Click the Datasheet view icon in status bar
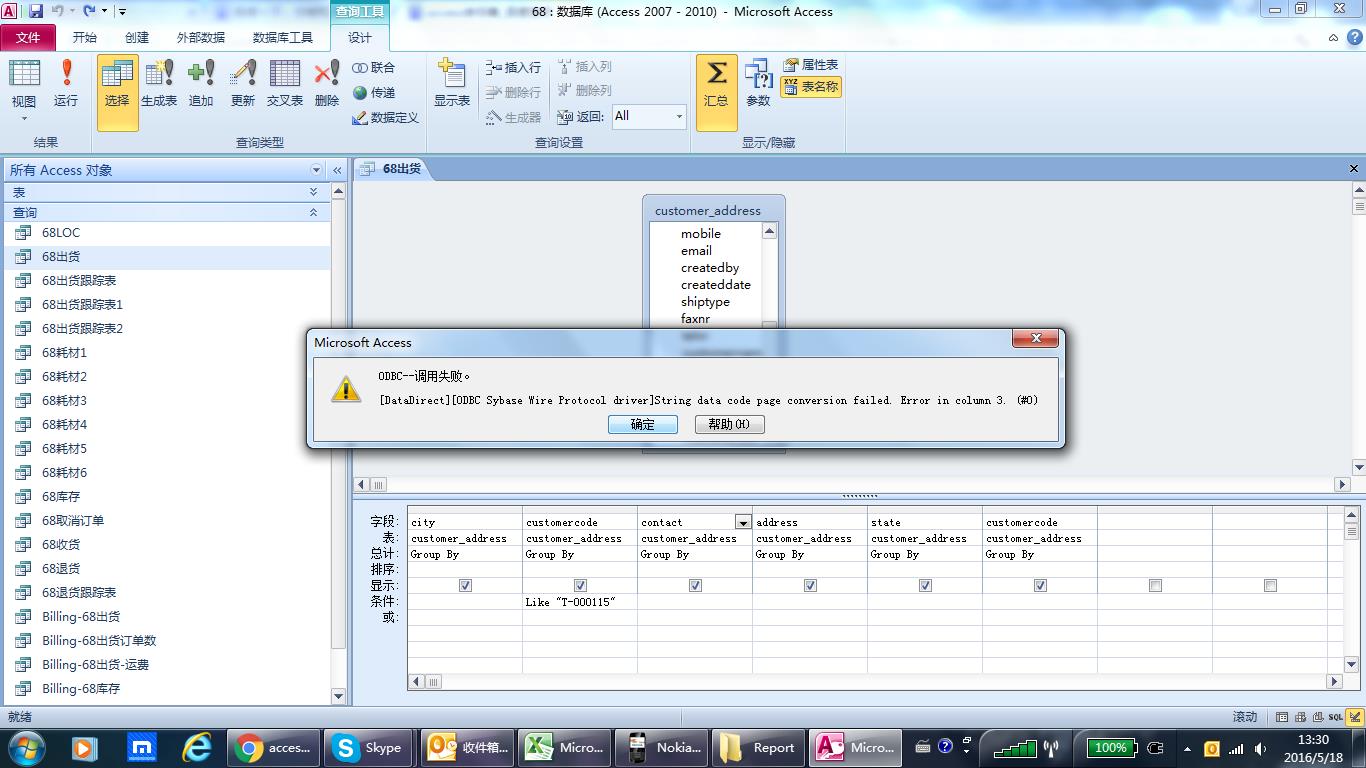 point(1283,717)
